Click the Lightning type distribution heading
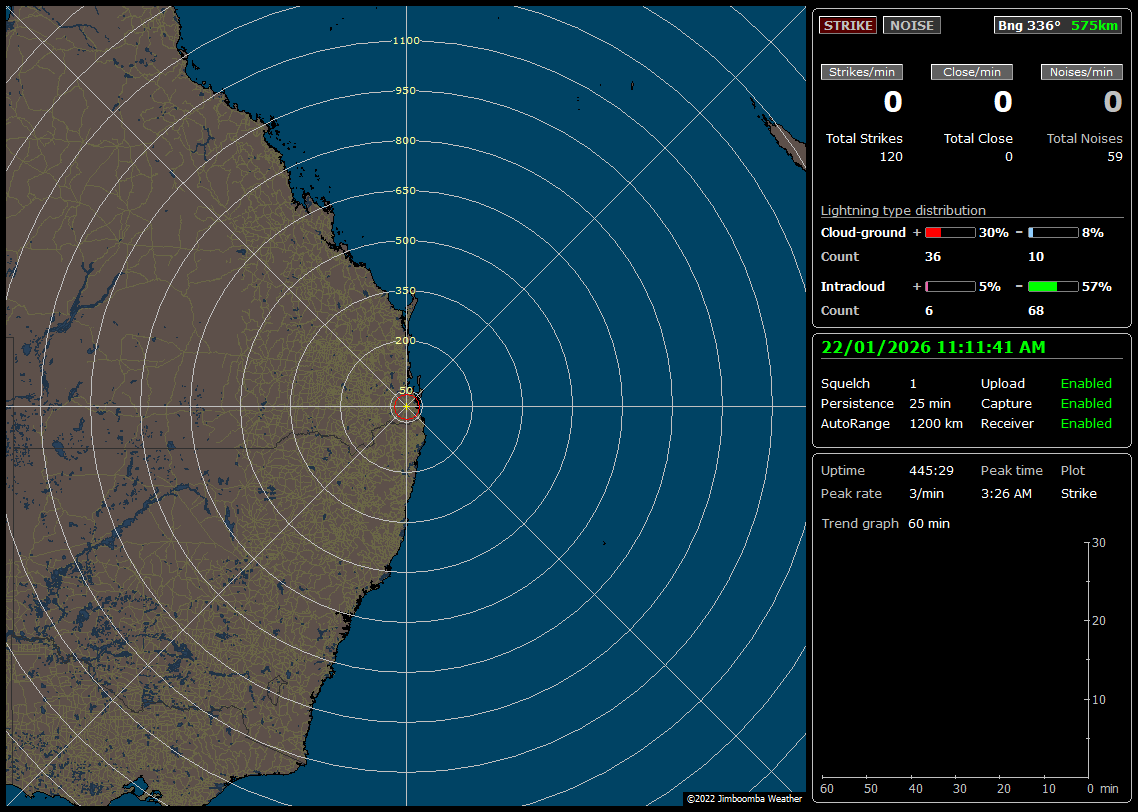 [x=903, y=210]
